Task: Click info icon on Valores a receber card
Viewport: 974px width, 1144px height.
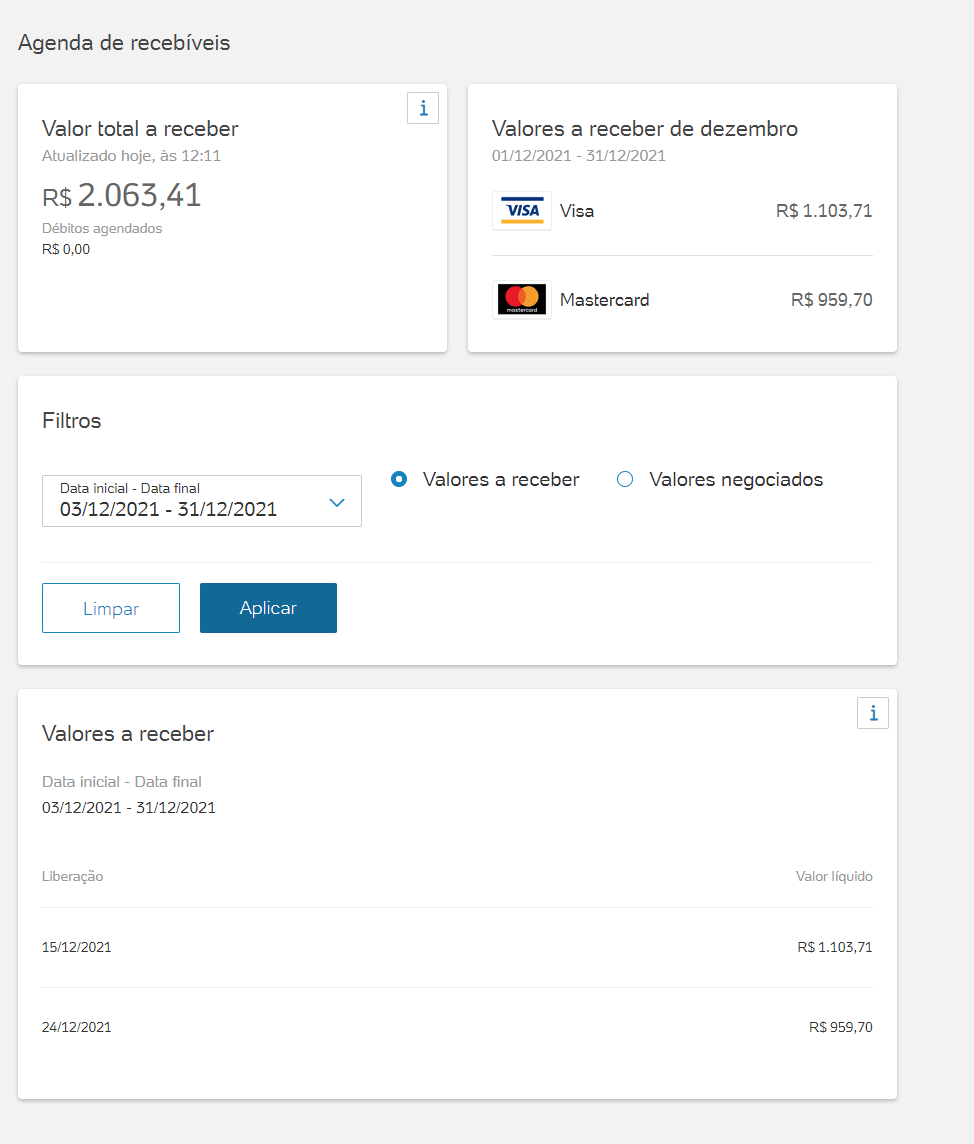Action: tap(873, 713)
